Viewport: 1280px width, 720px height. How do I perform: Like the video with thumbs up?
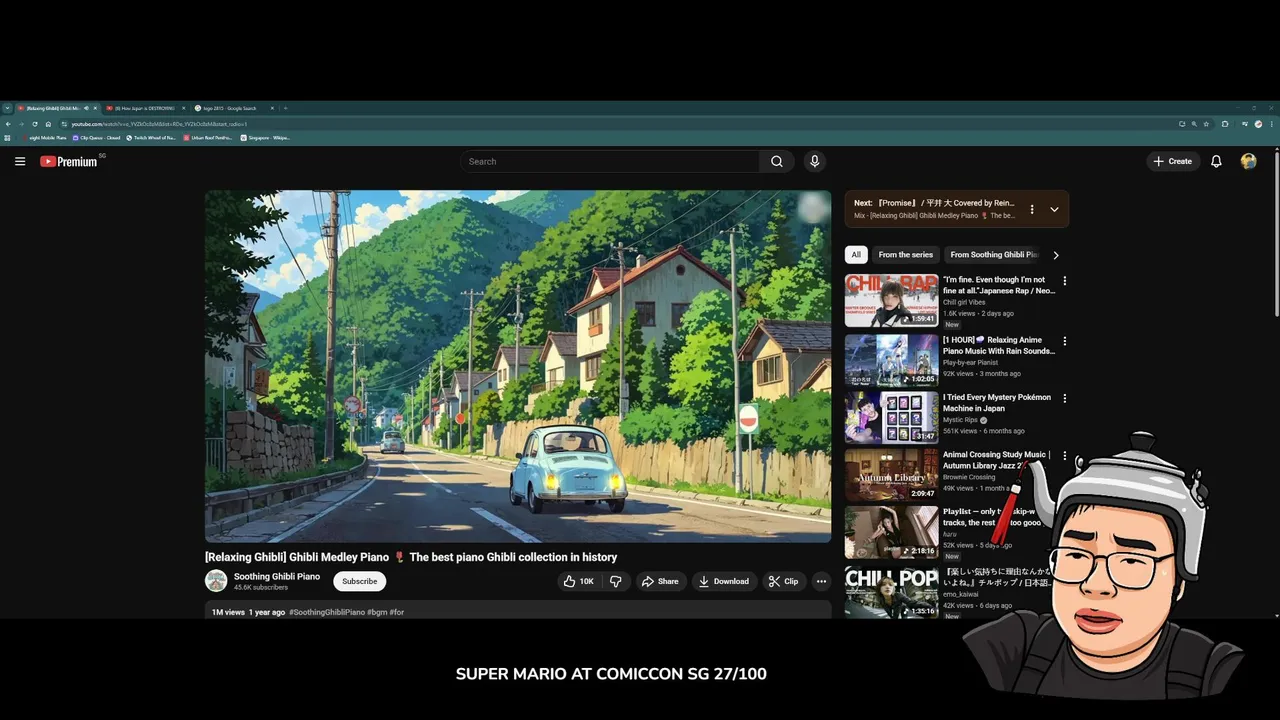579,581
